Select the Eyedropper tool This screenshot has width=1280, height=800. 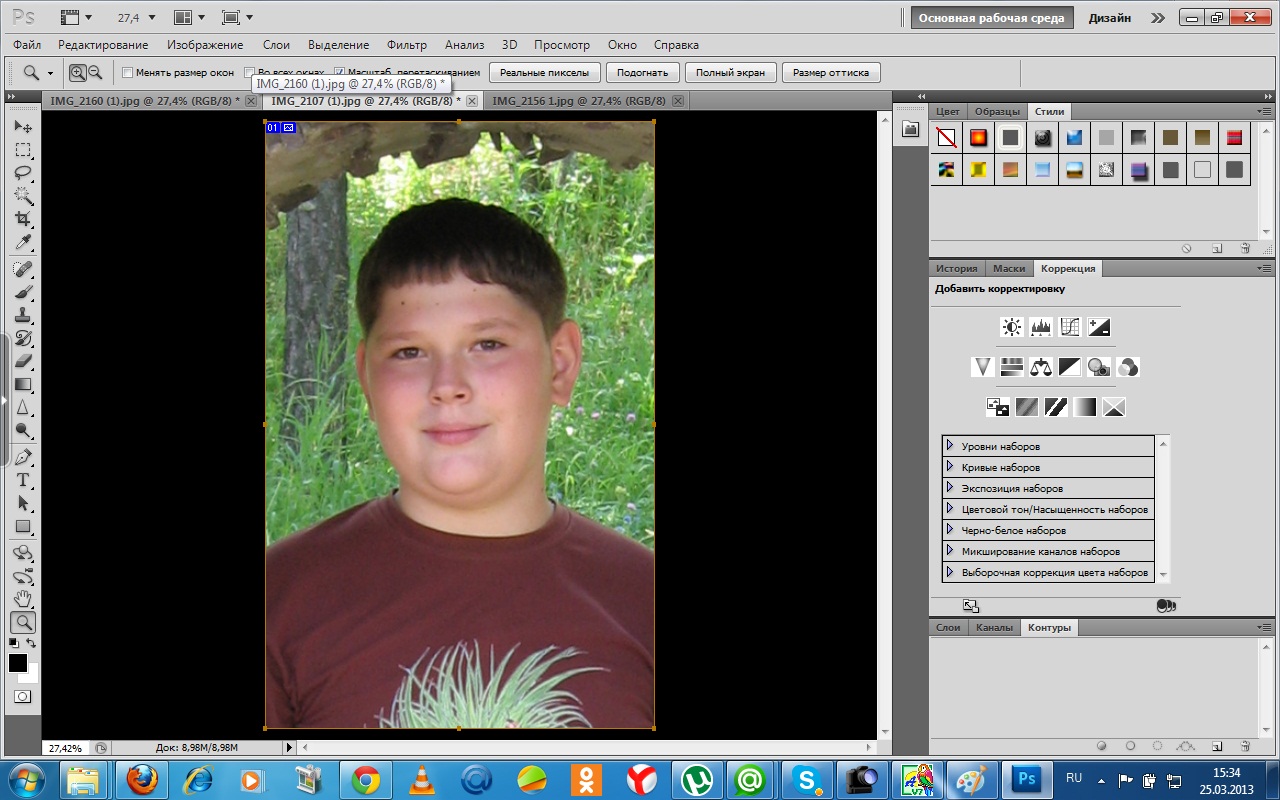click(x=22, y=242)
